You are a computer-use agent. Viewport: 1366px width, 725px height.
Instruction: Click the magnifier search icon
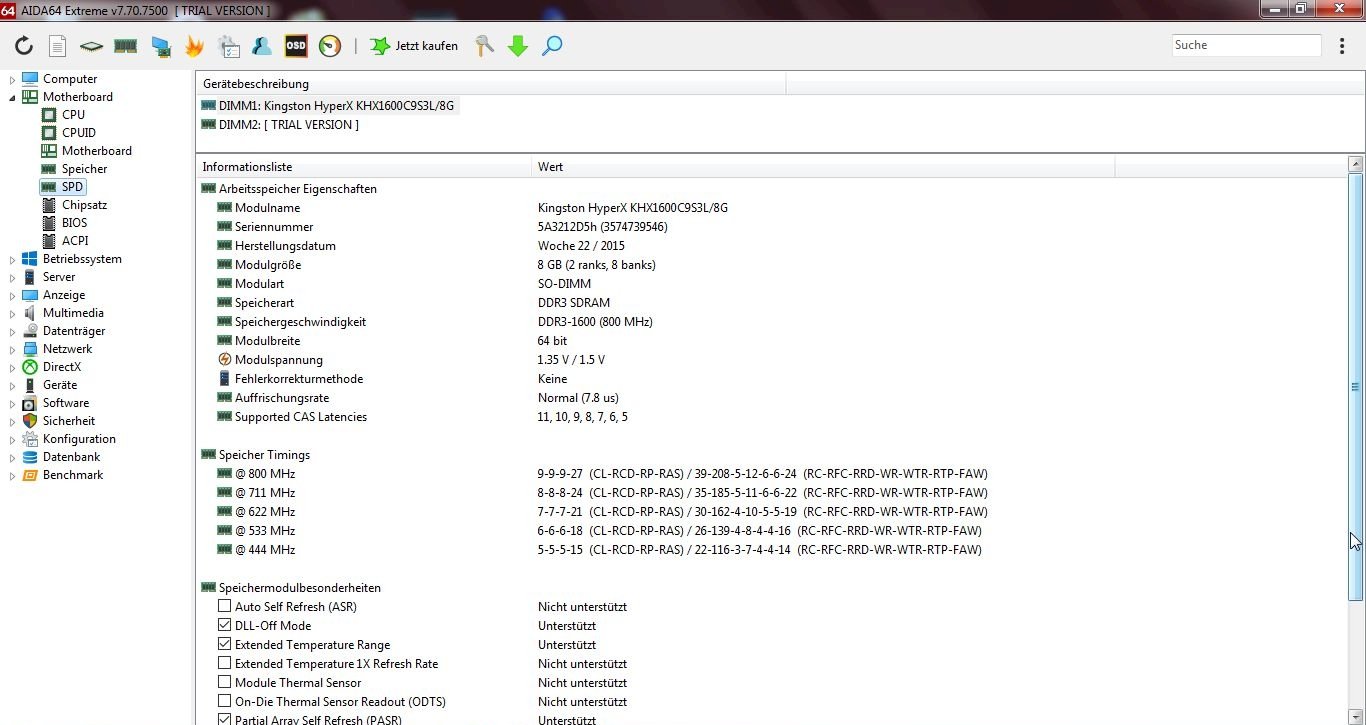click(552, 46)
